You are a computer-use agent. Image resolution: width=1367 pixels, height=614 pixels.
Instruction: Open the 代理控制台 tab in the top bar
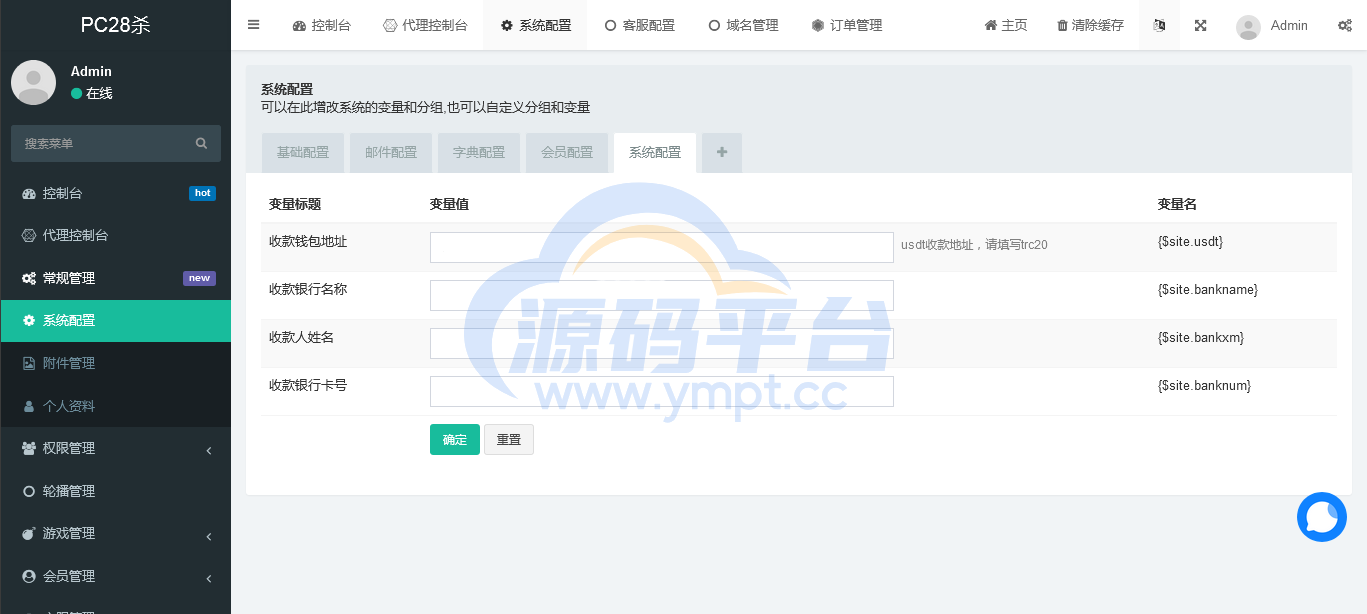(425, 25)
